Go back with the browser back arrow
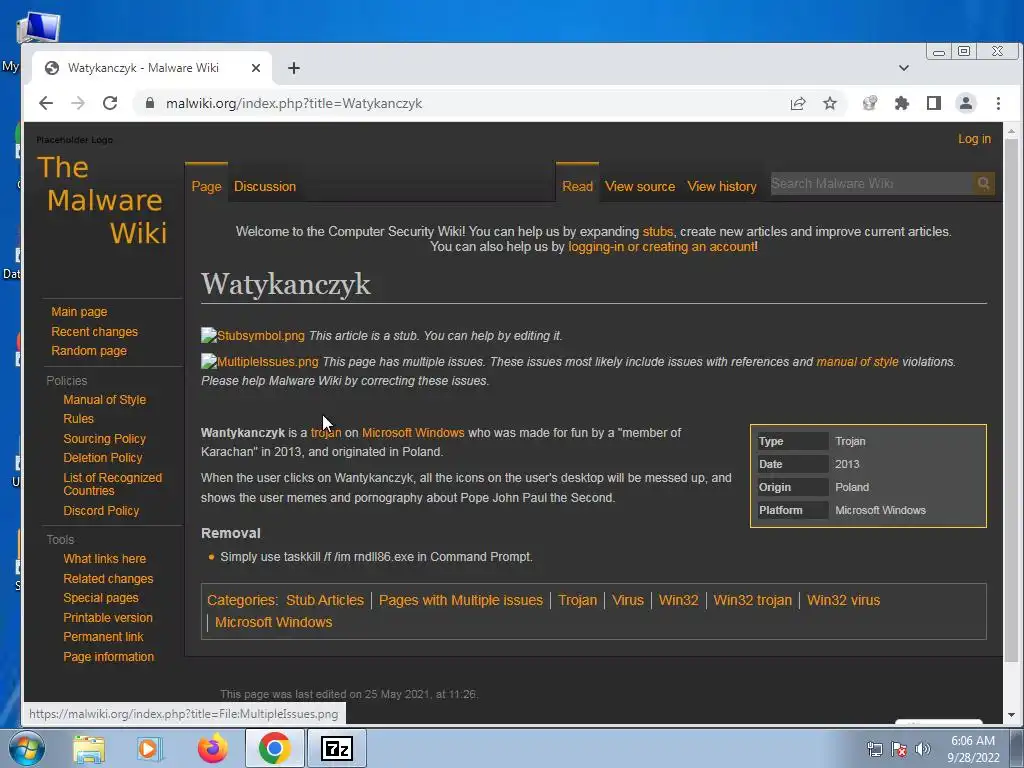The height and width of the screenshot is (768, 1024). pyautogui.click(x=46, y=103)
